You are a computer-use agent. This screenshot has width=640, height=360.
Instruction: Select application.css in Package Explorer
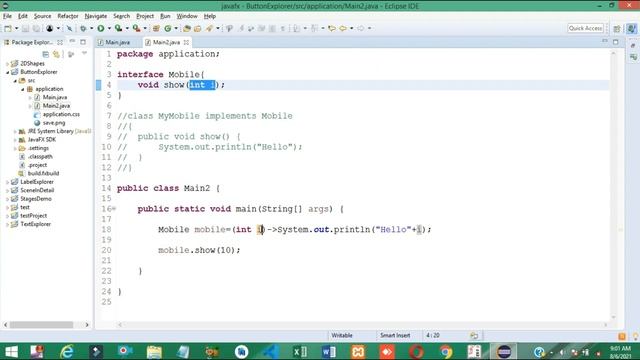tap(61, 114)
